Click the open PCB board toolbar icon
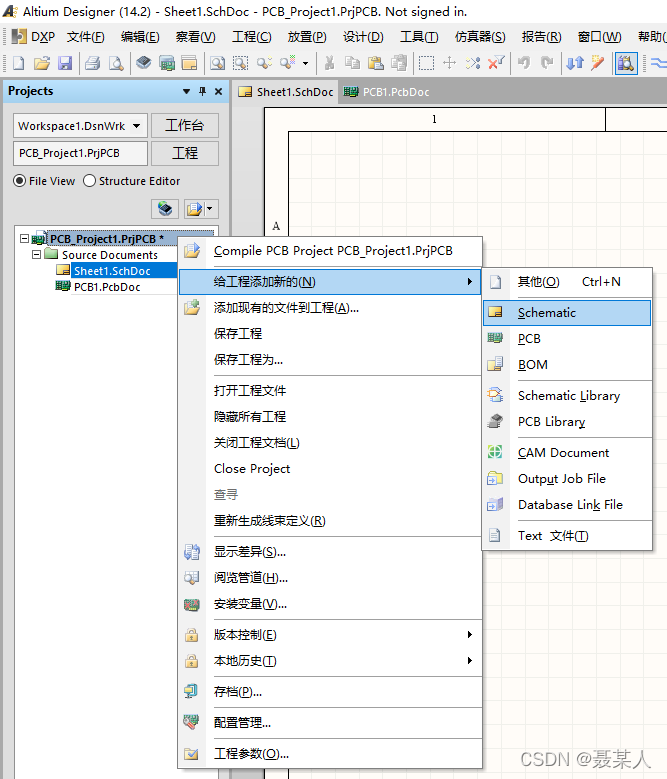667x779 pixels. (x=167, y=63)
